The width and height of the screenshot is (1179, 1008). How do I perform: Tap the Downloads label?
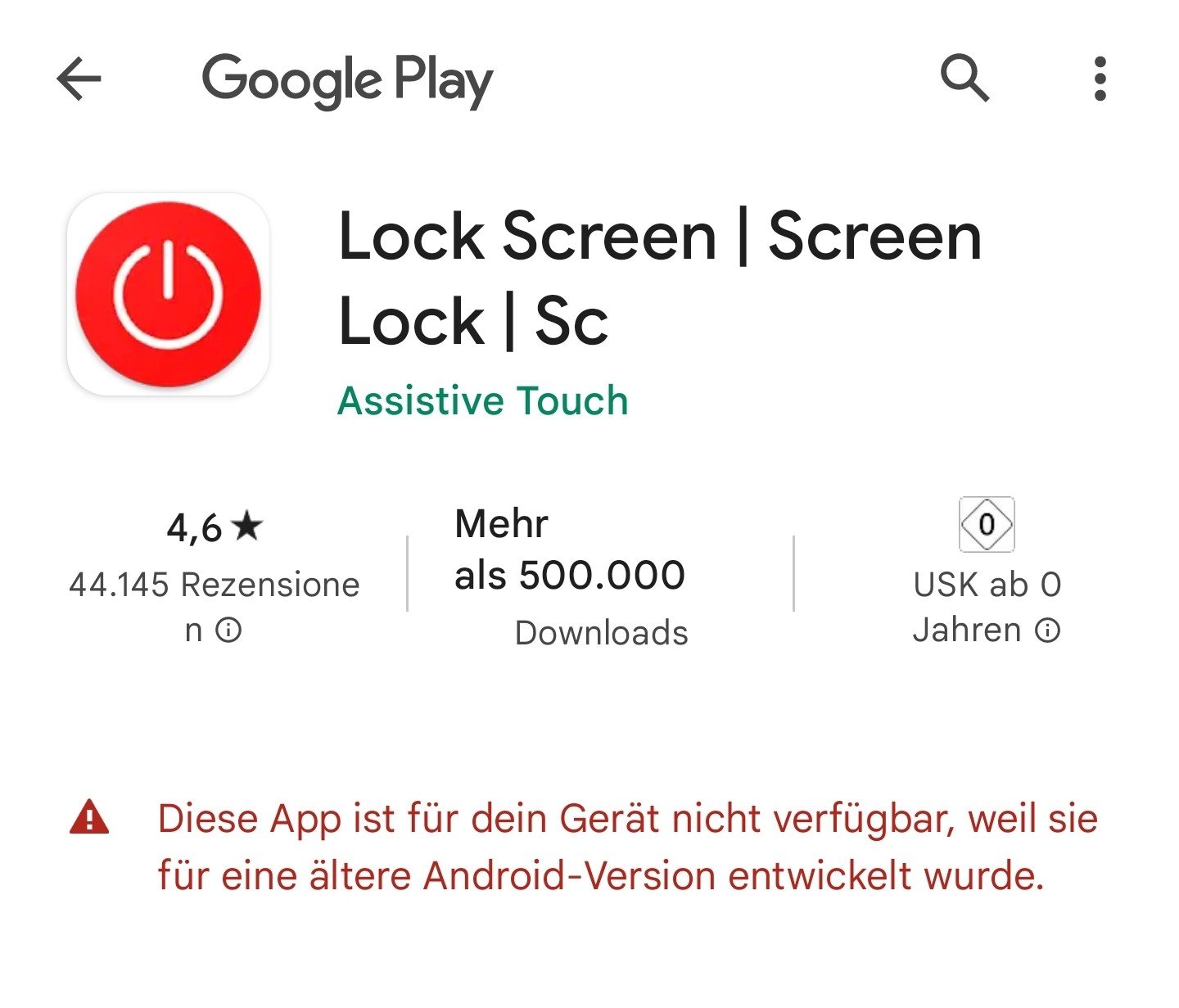pos(602,633)
